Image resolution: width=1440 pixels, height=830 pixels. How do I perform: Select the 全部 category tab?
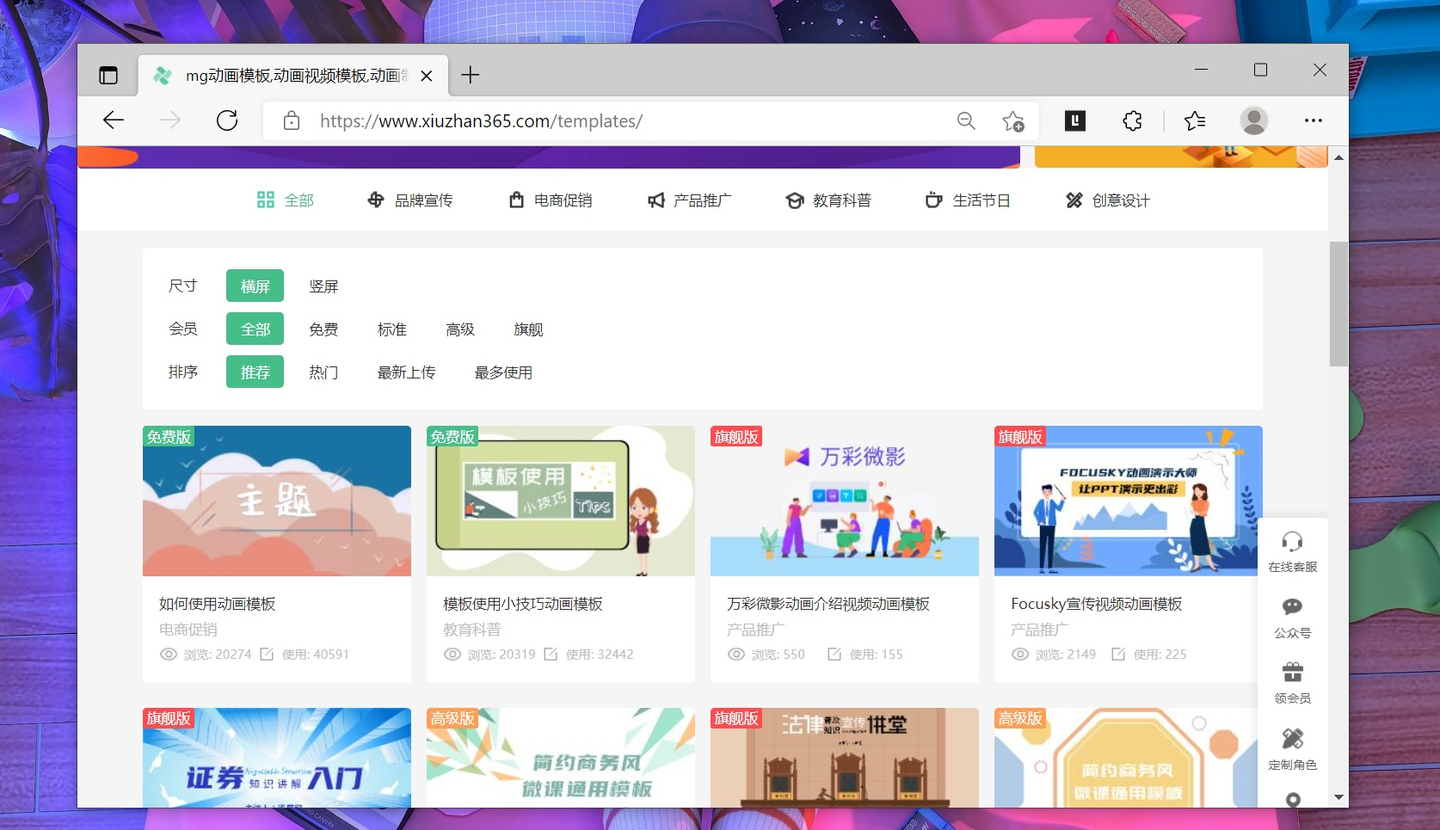[285, 200]
